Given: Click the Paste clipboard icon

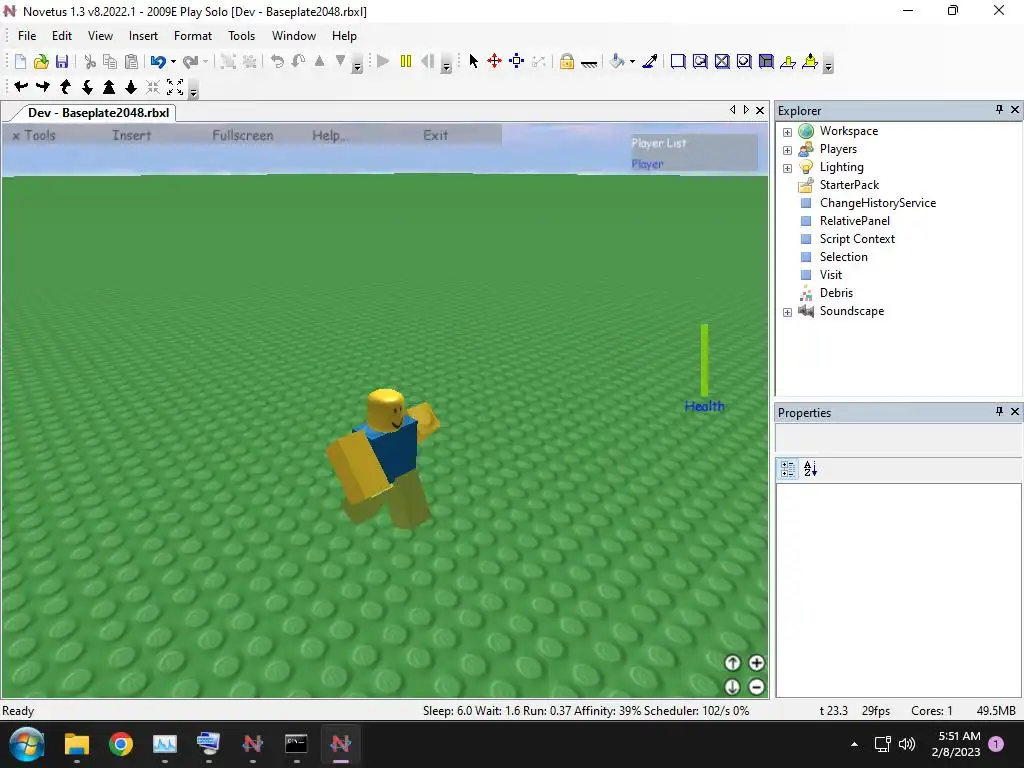Looking at the screenshot, I should pyautogui.click(x=131, y=61).
